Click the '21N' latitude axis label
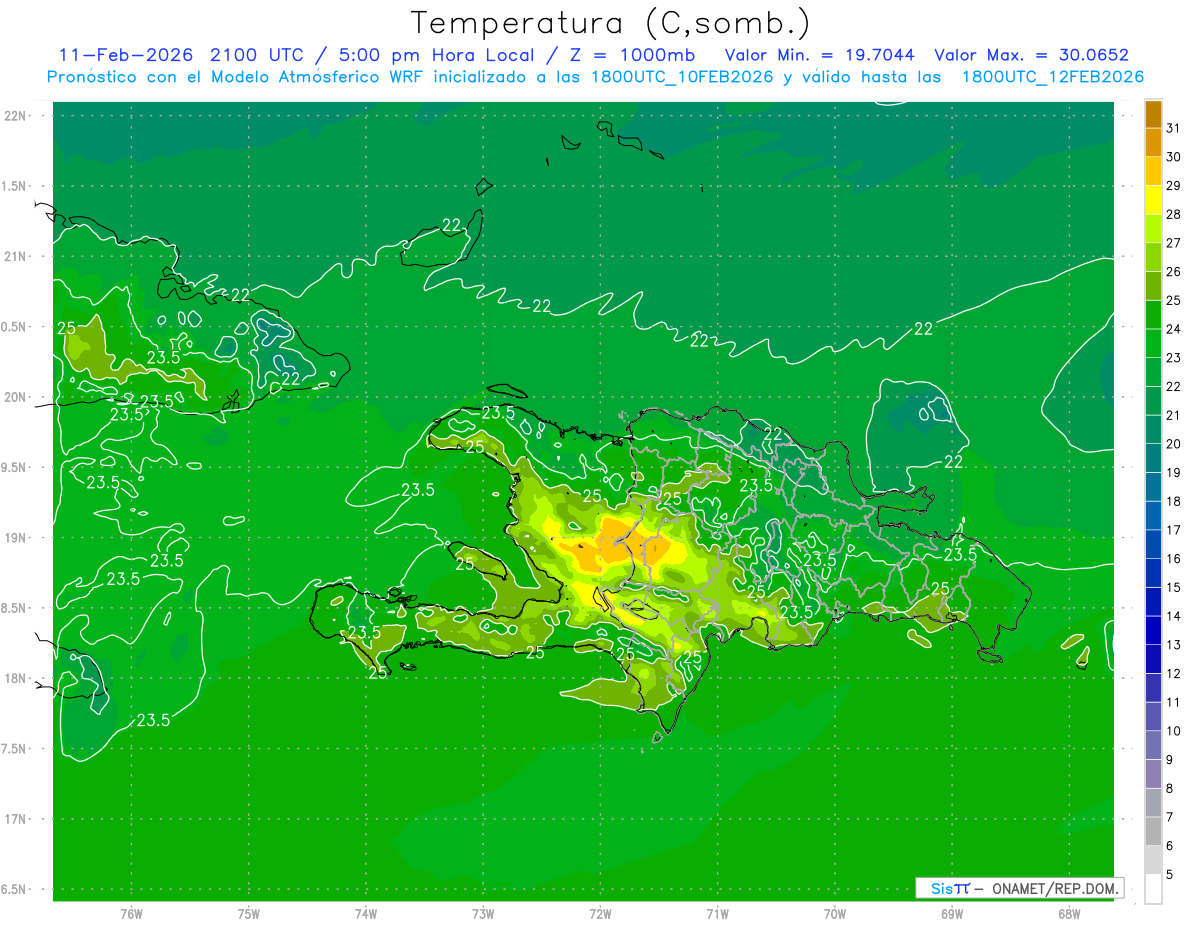This screenshot has height=927, width=1200. tap(16, 257)
